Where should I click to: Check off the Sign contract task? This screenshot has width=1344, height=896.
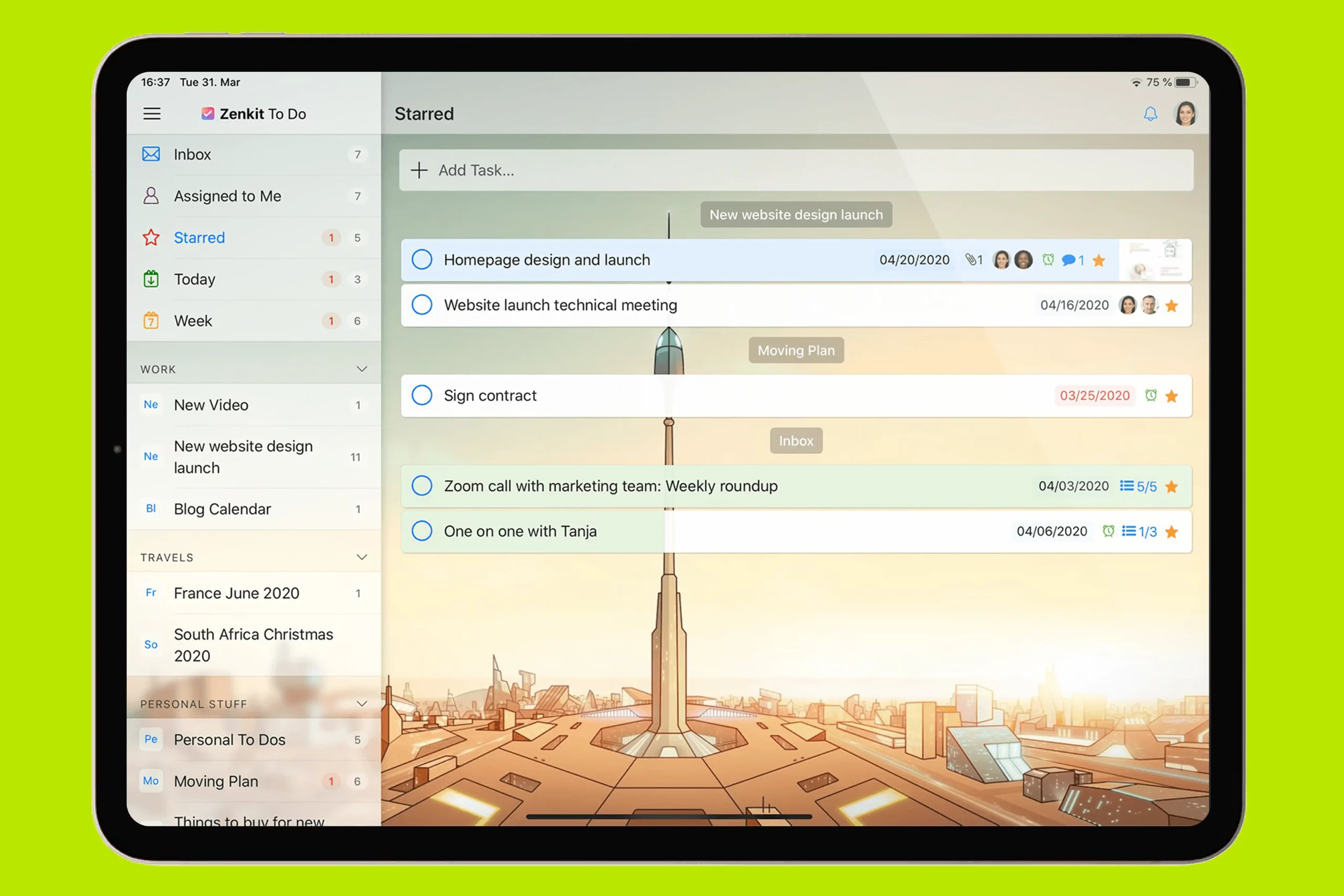click(x=422, y=395)
